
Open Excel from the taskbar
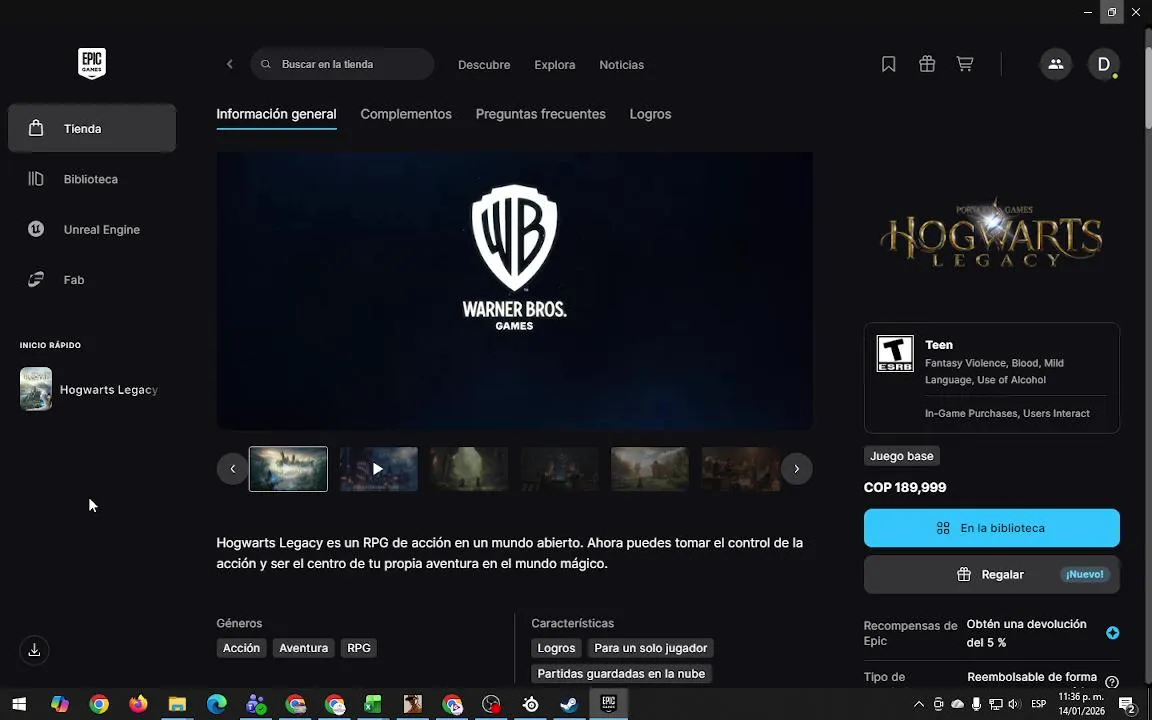point(373,705)
